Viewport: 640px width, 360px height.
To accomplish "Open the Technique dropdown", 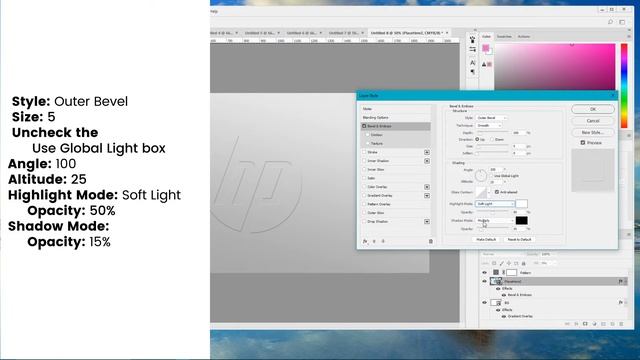I will click(x=489, y=125).
